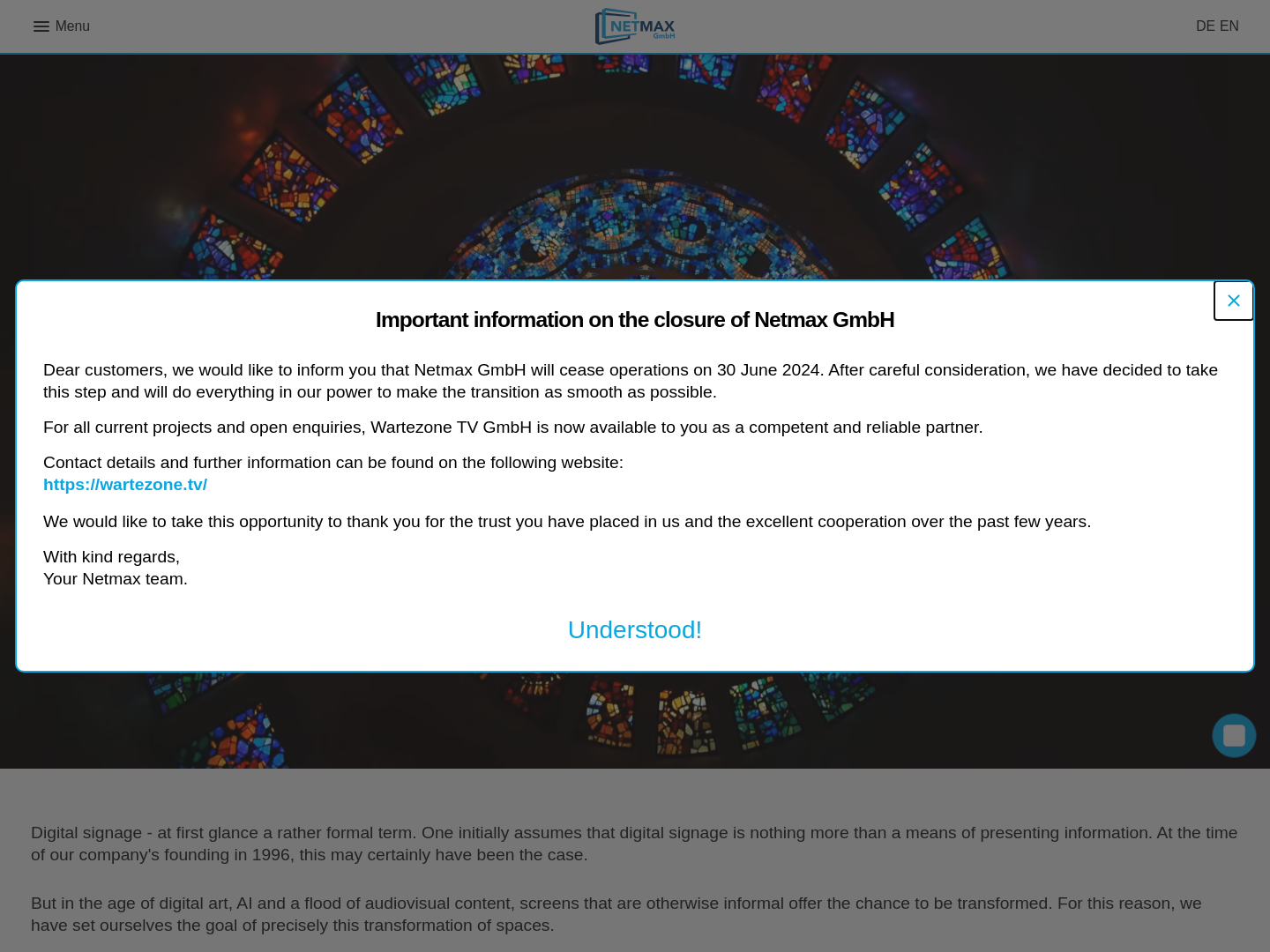Close the closure notice dialog with X
1270x952 pixels.
[1233, 301]
